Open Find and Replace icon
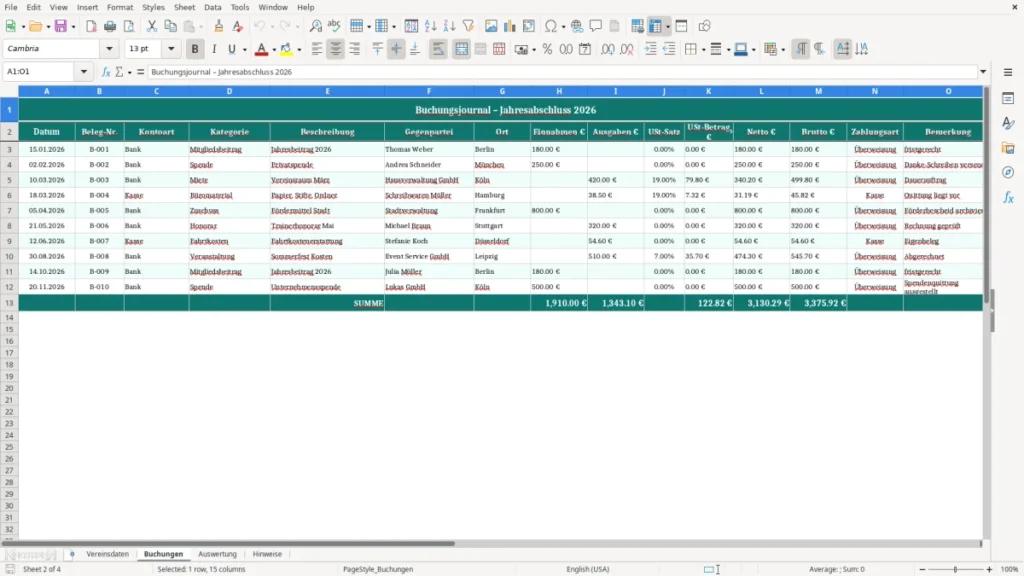 (315, 26)
